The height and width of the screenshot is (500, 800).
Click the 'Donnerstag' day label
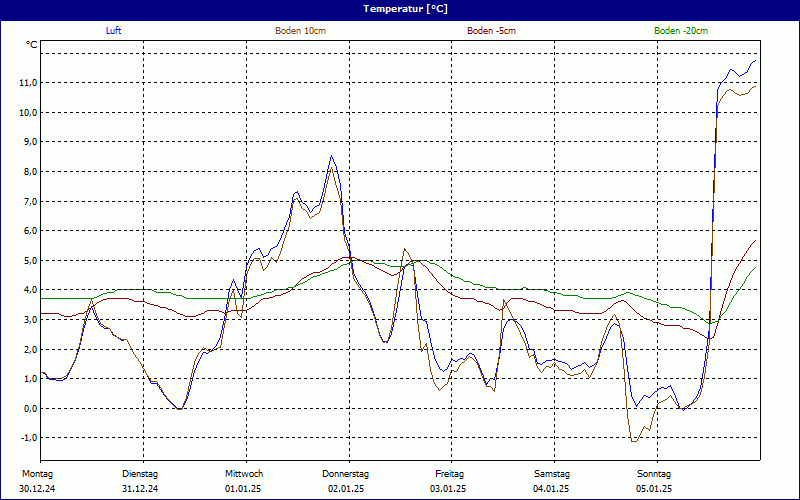[x=345, y=474]
